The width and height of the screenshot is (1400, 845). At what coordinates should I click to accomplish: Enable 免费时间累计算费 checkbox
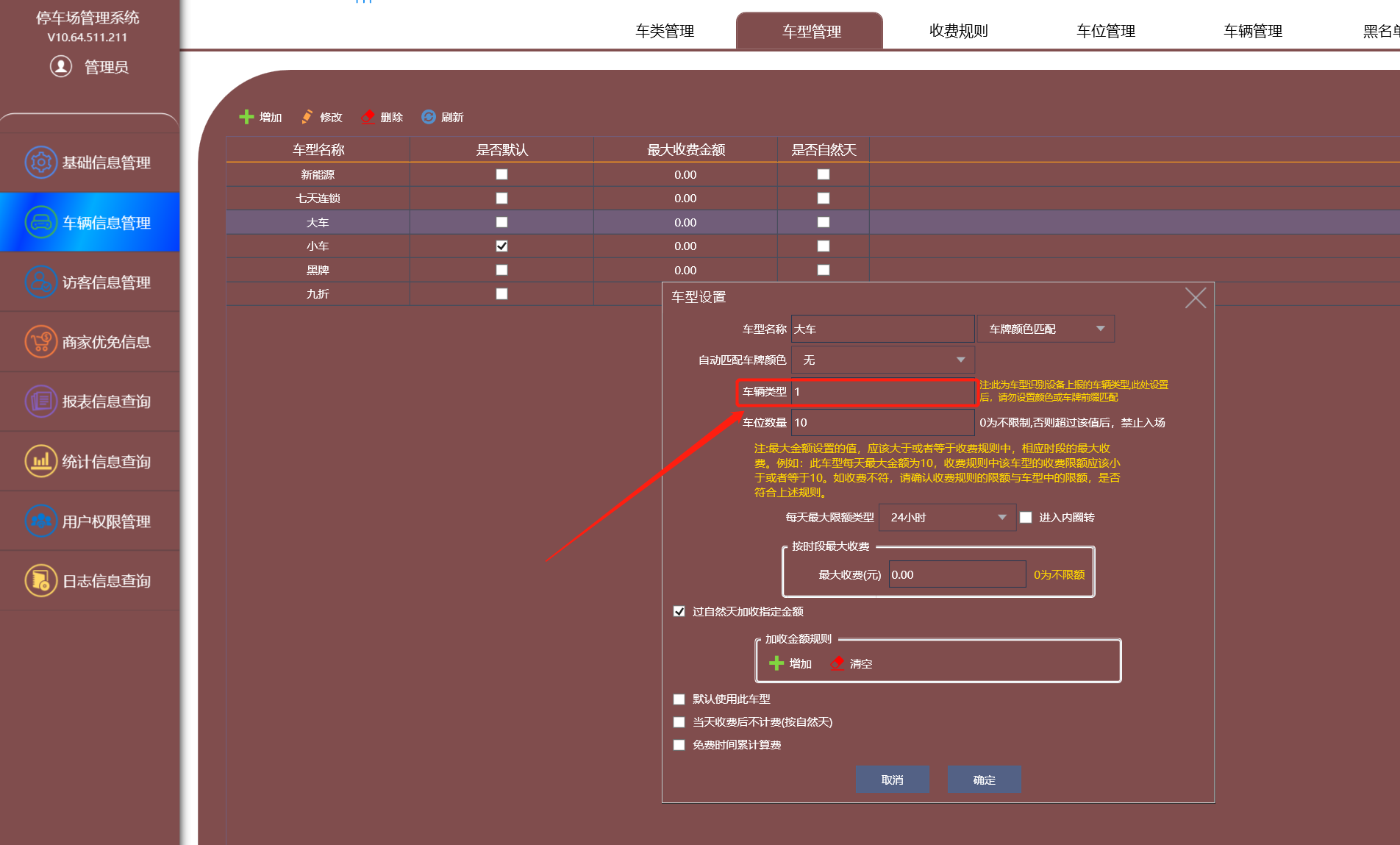(679, 745)
